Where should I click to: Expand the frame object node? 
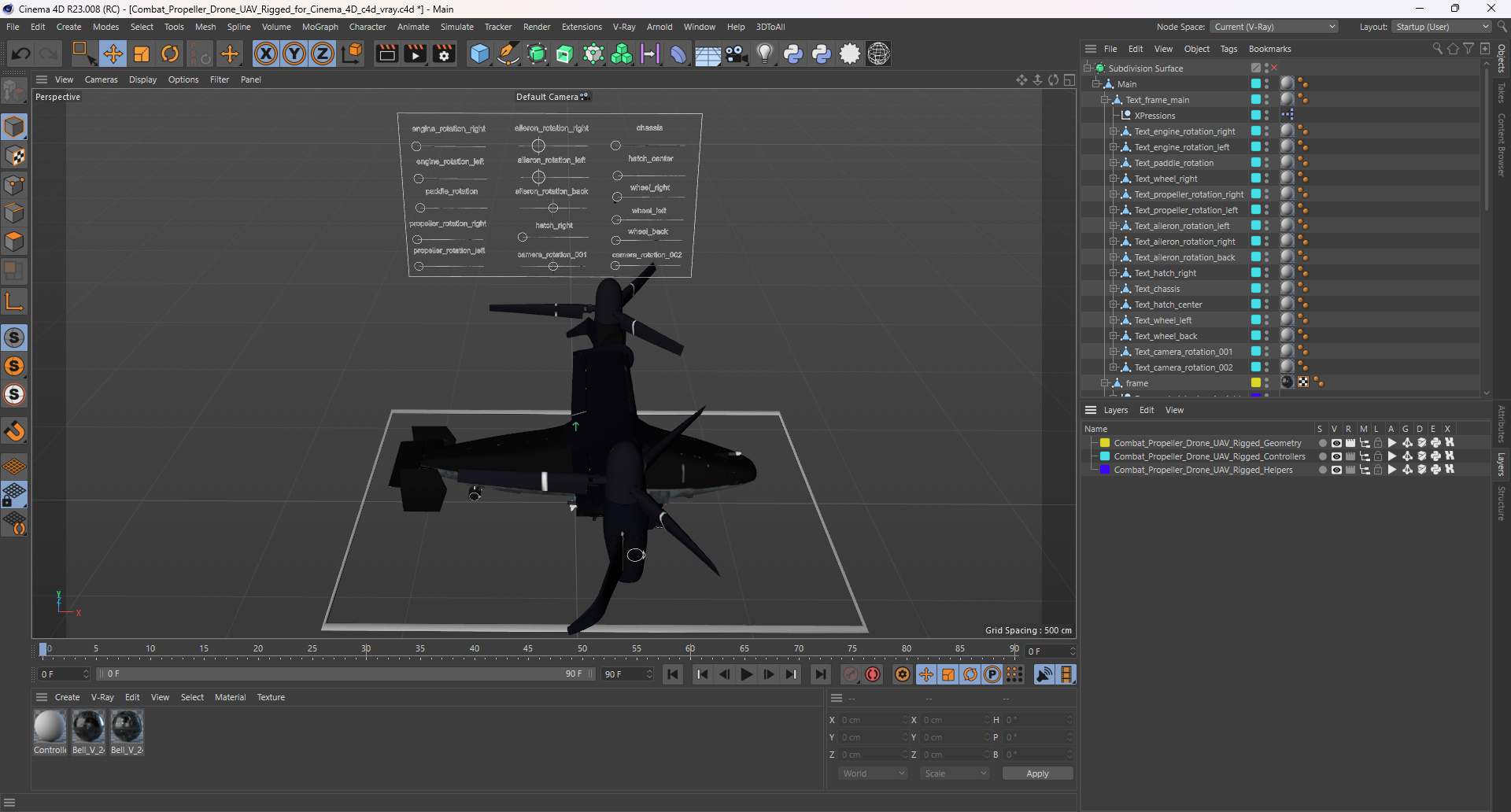pyautogui.click(x=1104, y=383)
